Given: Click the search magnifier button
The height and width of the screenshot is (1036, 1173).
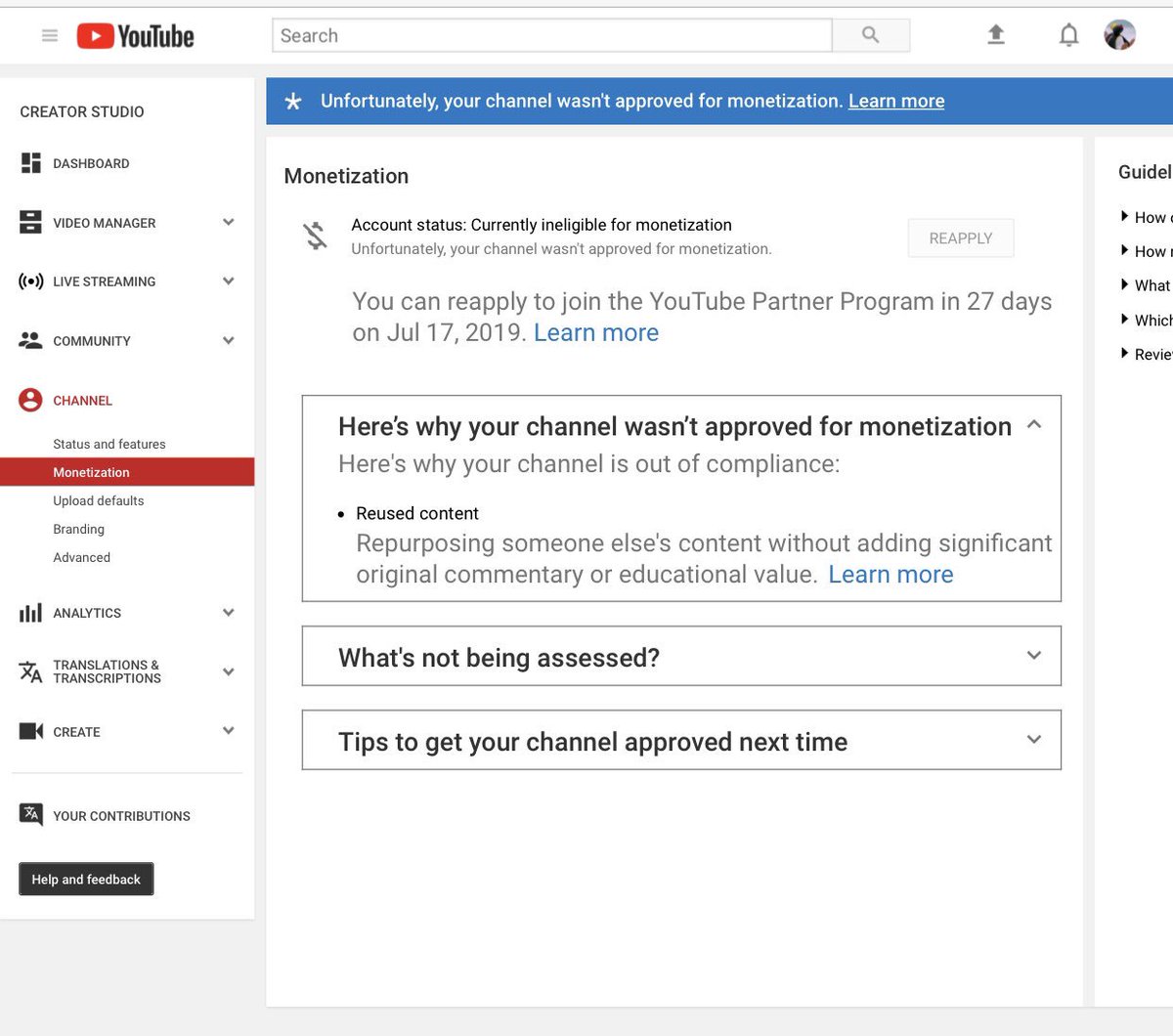Looking at the screenshot, I should [870, 35].
